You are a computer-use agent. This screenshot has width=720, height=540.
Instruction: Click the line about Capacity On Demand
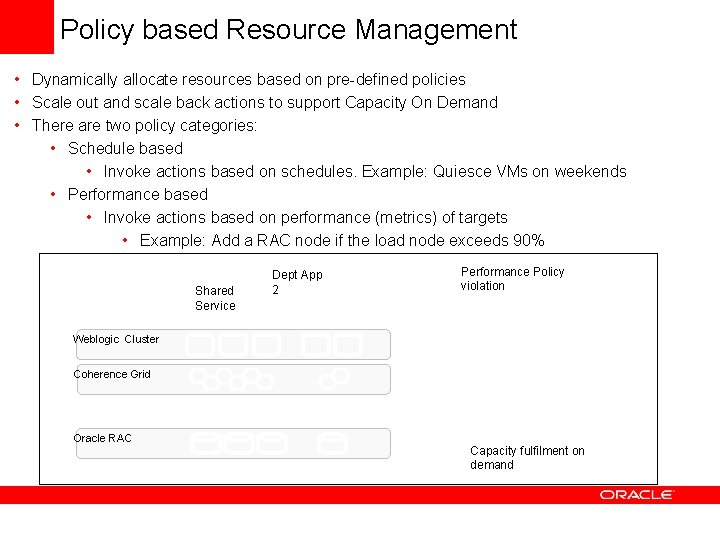click(264, 102)
